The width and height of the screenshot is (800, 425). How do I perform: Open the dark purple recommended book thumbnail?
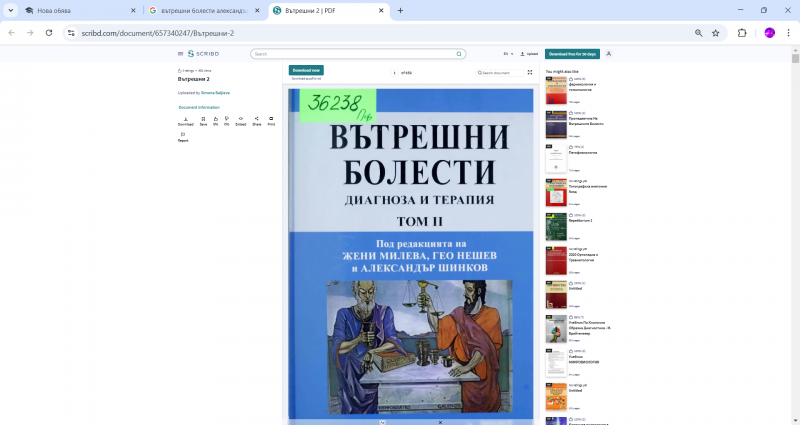pos(556,124)
